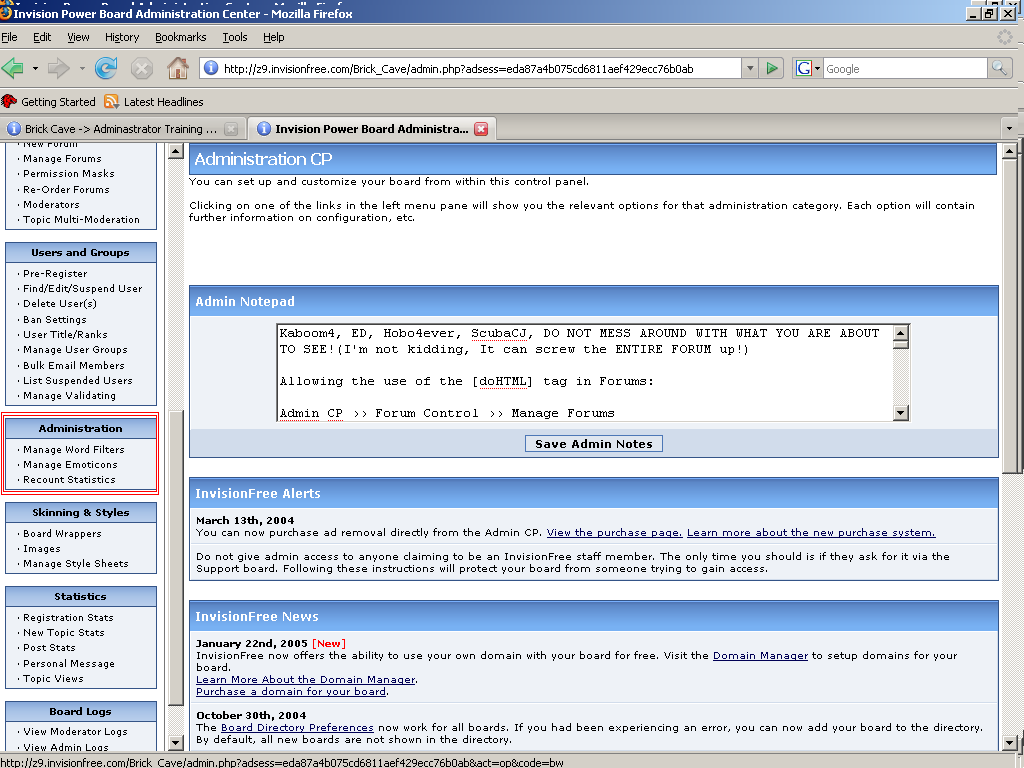Click inside the Admin Notepad text area
Screen dimensions: 1024x768
click(585, 372)
